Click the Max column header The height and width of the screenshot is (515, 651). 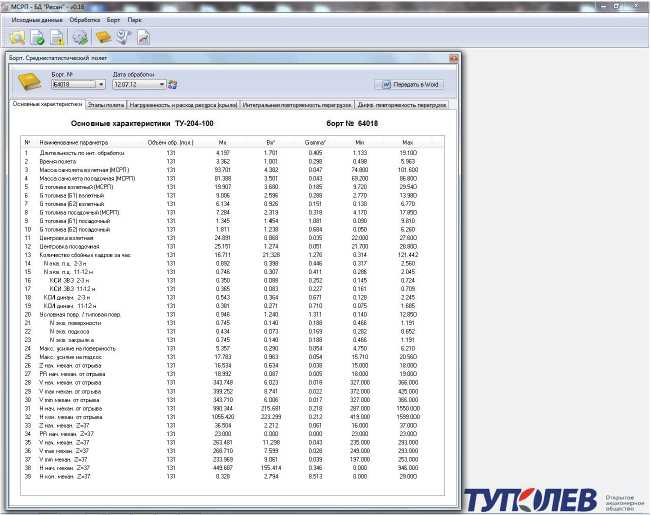(408, 142)
